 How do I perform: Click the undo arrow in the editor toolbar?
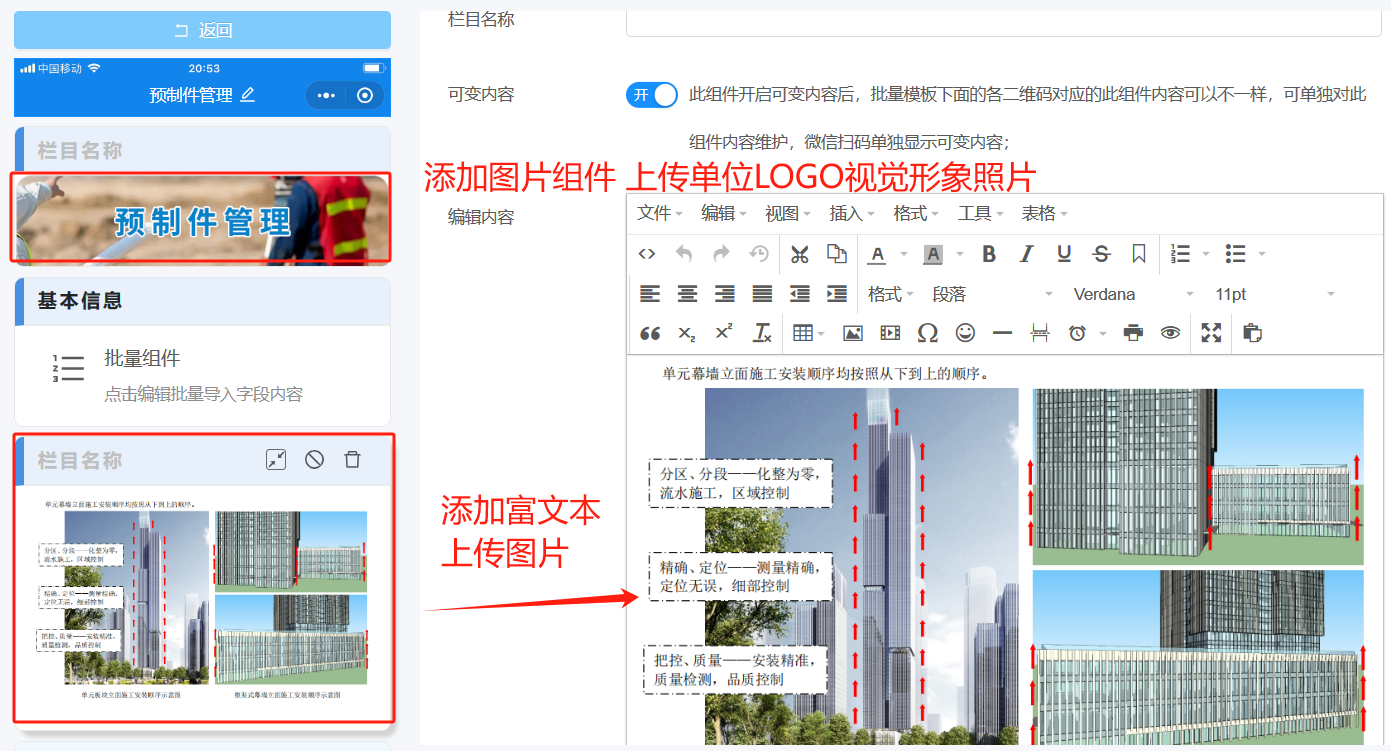point(685,254)
